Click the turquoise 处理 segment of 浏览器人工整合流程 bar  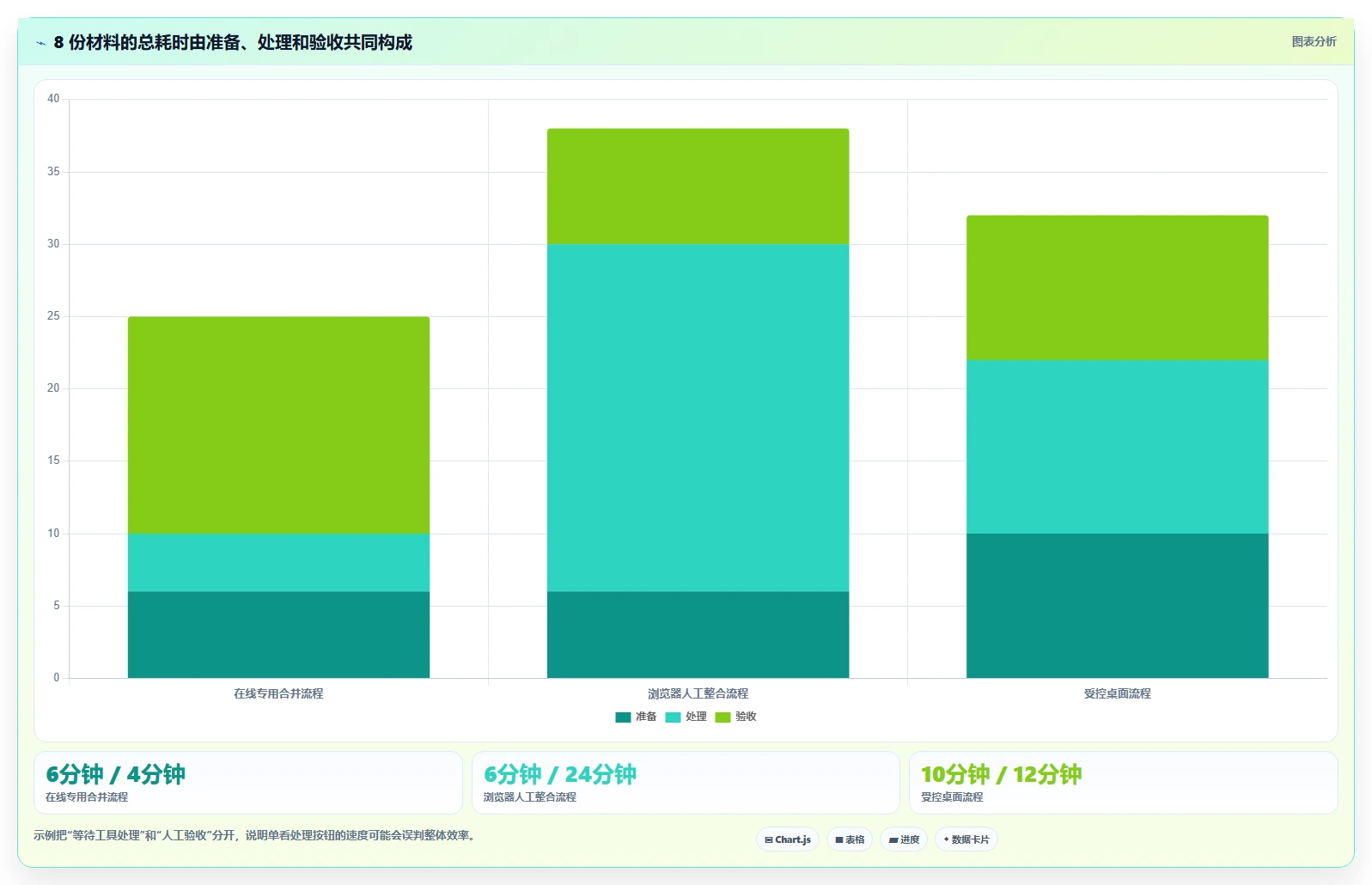698,418
